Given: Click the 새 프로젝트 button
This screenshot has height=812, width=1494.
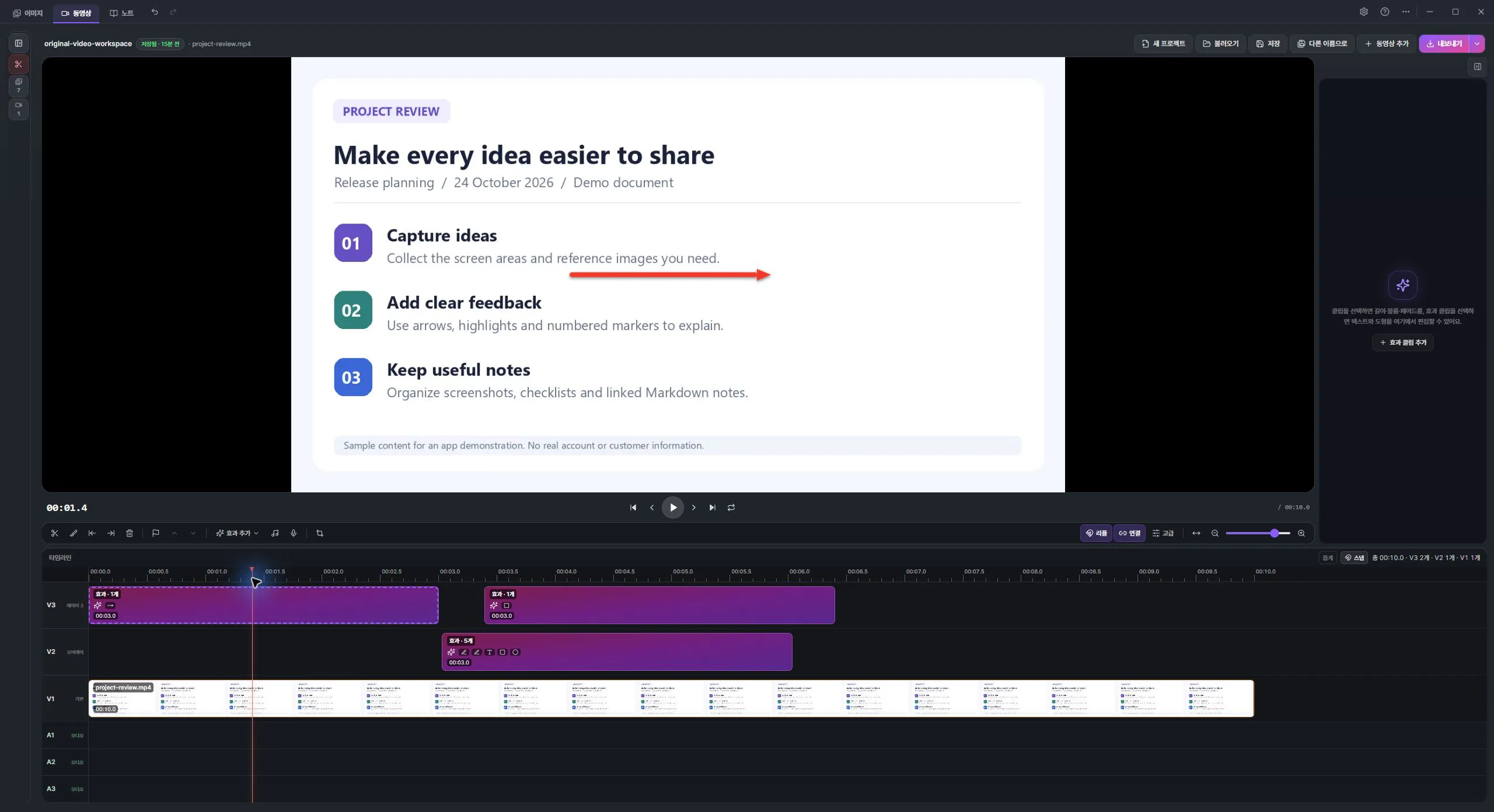Looking at the screenshot, I should 1163,44.
